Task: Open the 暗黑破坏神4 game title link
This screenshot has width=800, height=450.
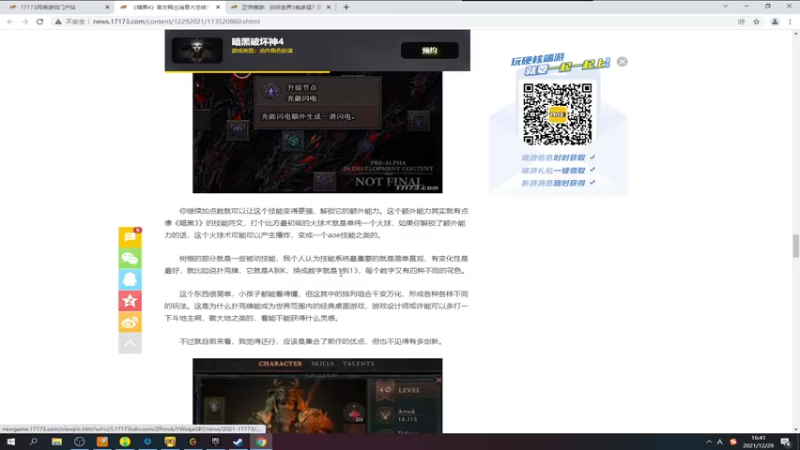Action: (258, 42)
